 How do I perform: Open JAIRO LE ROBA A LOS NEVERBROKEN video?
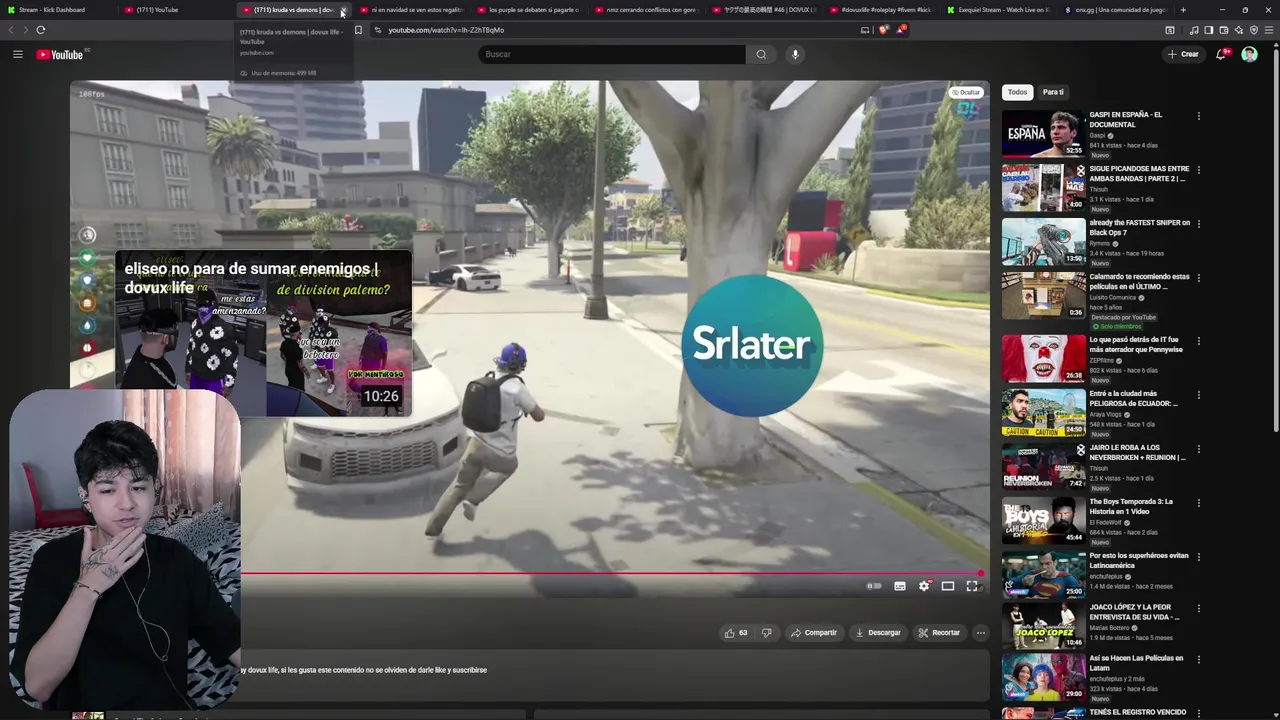click(1138, 453)
